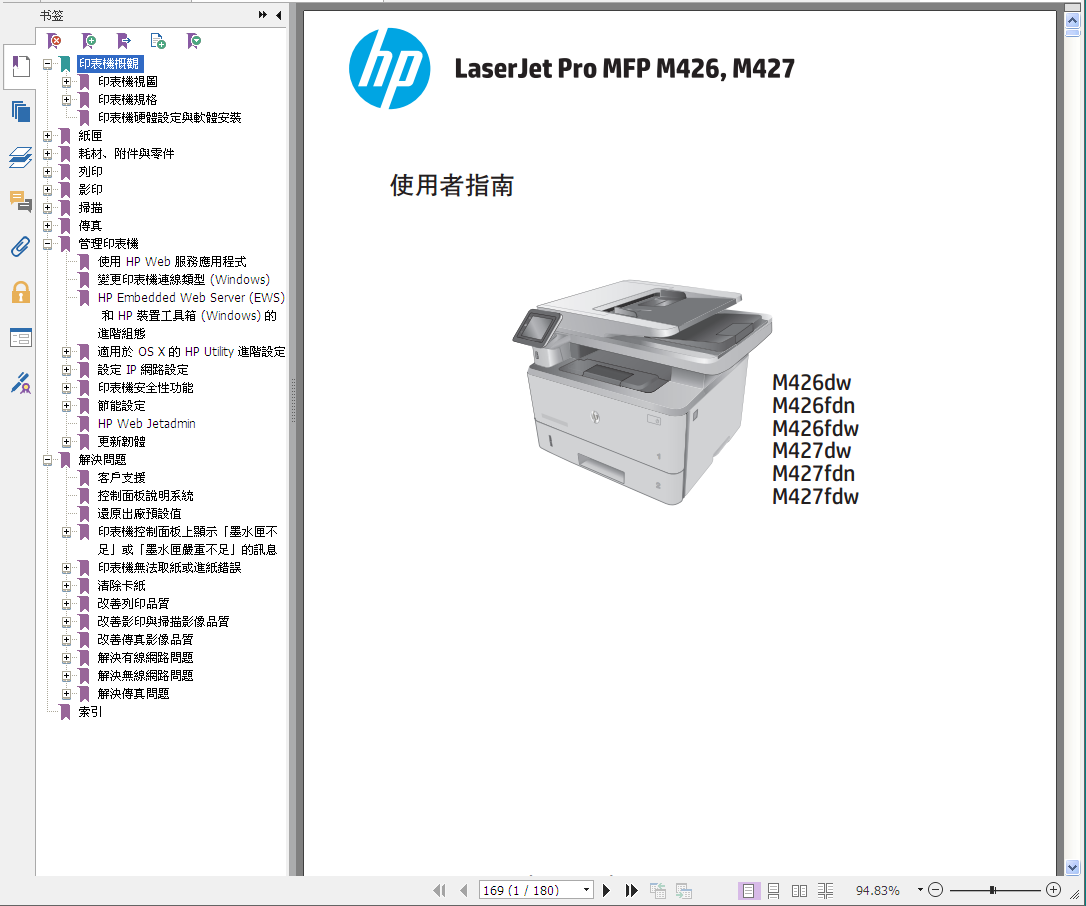The width and height of the screenshot is (1086, 906).
Task: Open the Comments sidebar panel
Action: point(21,202)
